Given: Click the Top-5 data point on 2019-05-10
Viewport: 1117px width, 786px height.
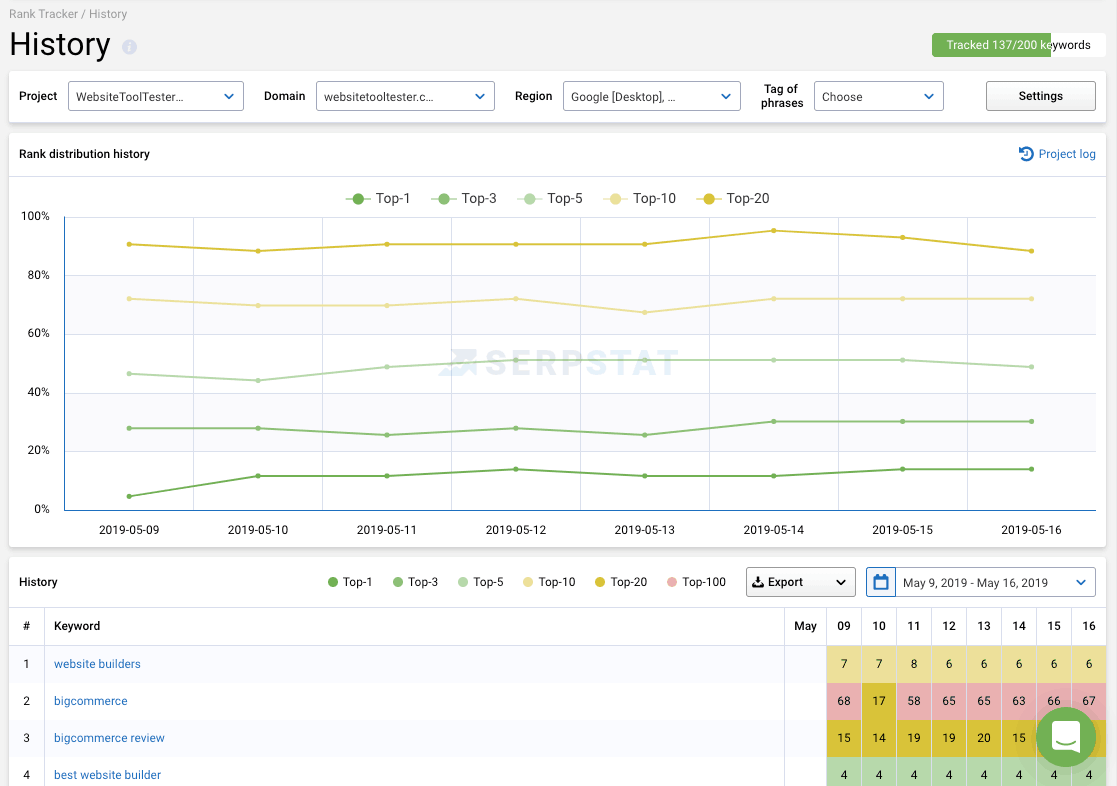Looking at the screenshot, I should 258,381.
